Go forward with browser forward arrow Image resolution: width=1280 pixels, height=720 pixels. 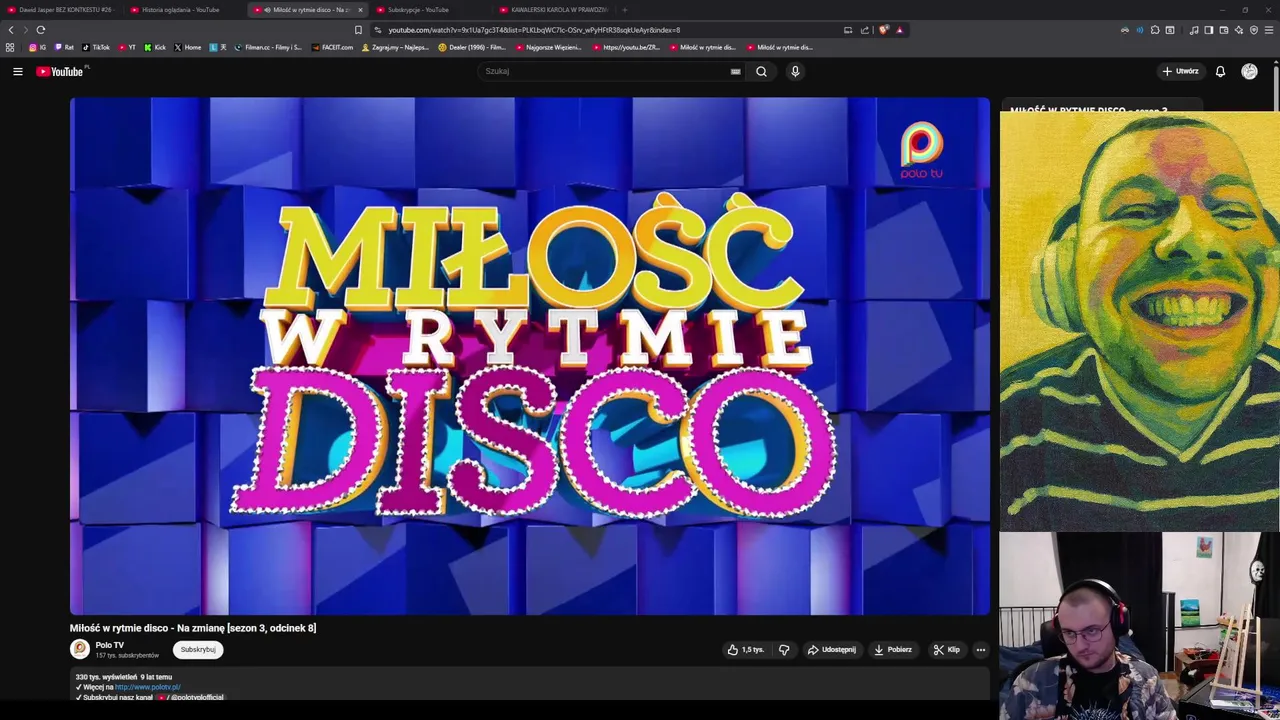click(x=25, y=30)
